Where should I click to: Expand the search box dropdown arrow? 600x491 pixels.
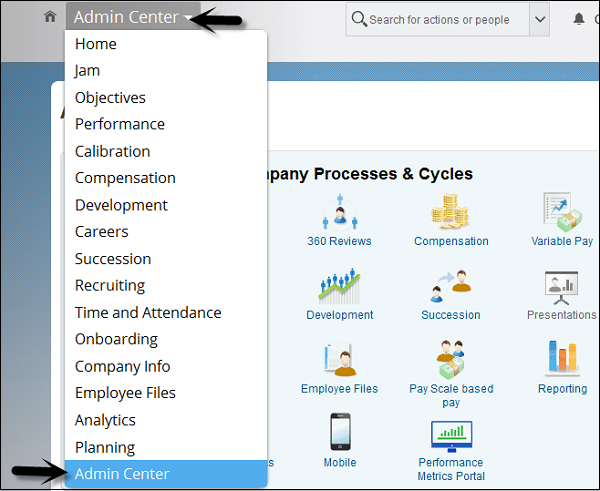pyautogui.click(x=540, y=19)
